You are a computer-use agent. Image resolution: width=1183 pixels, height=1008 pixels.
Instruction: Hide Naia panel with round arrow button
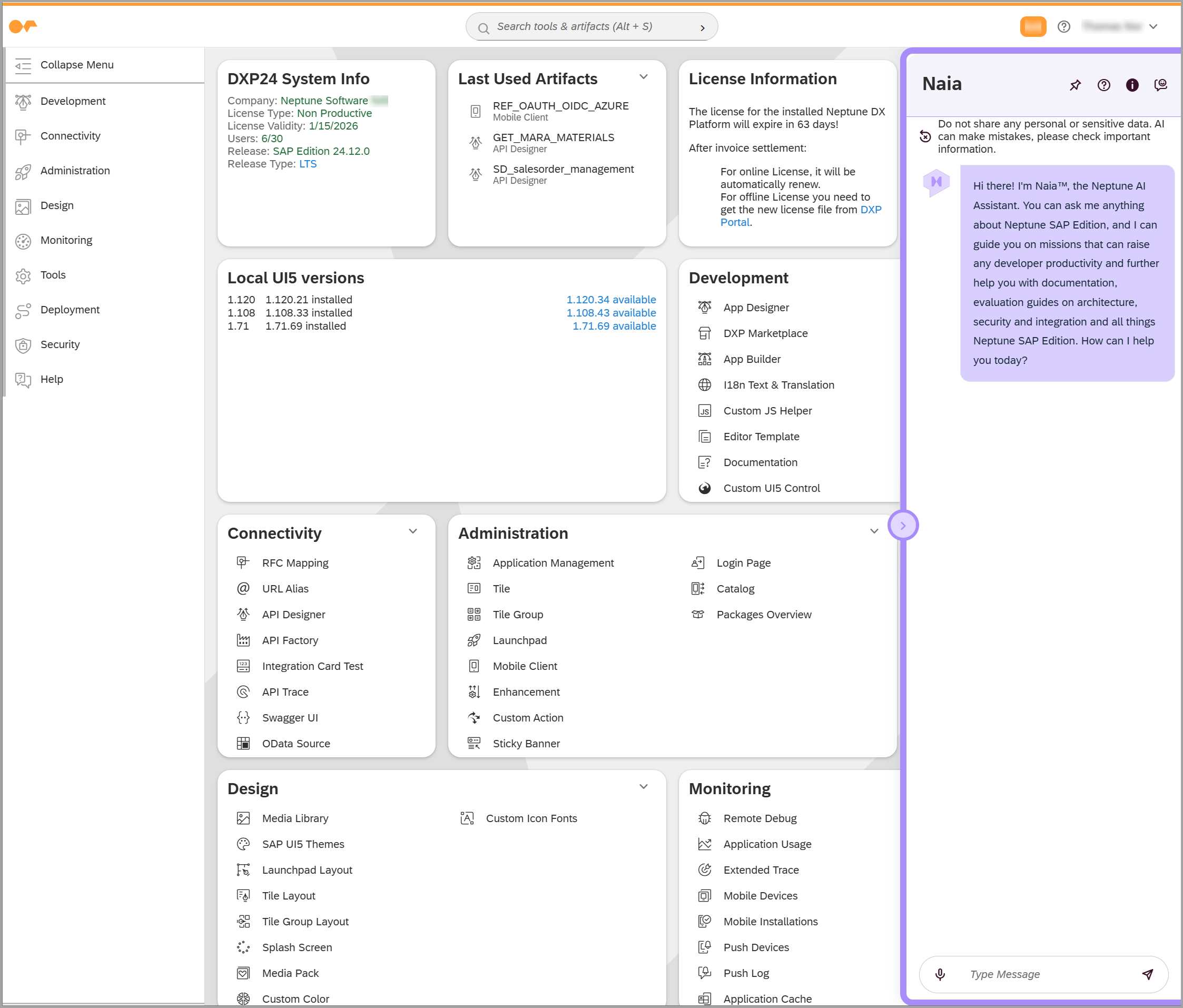pos(903,525)
